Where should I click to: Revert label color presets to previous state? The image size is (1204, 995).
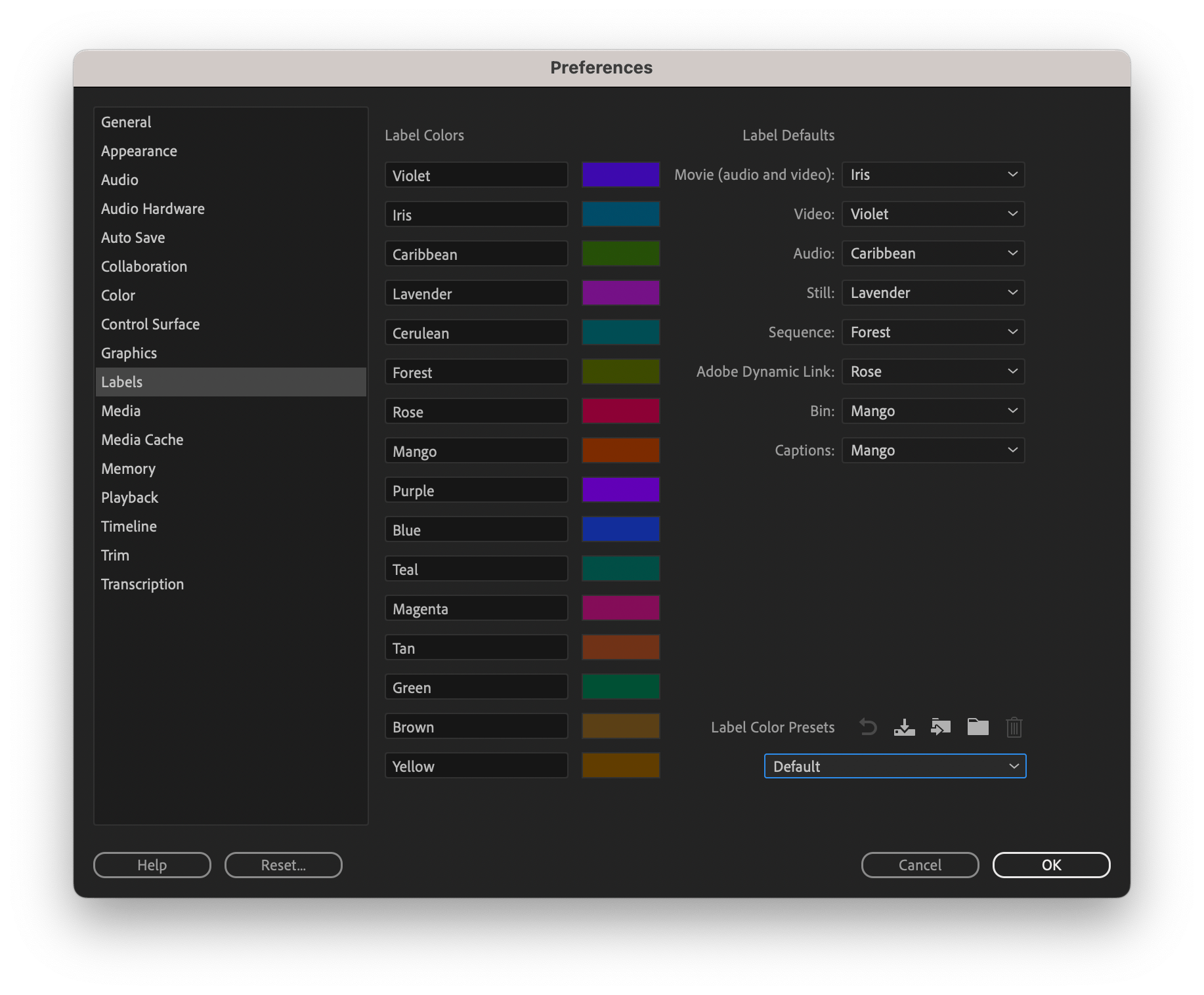868,727
